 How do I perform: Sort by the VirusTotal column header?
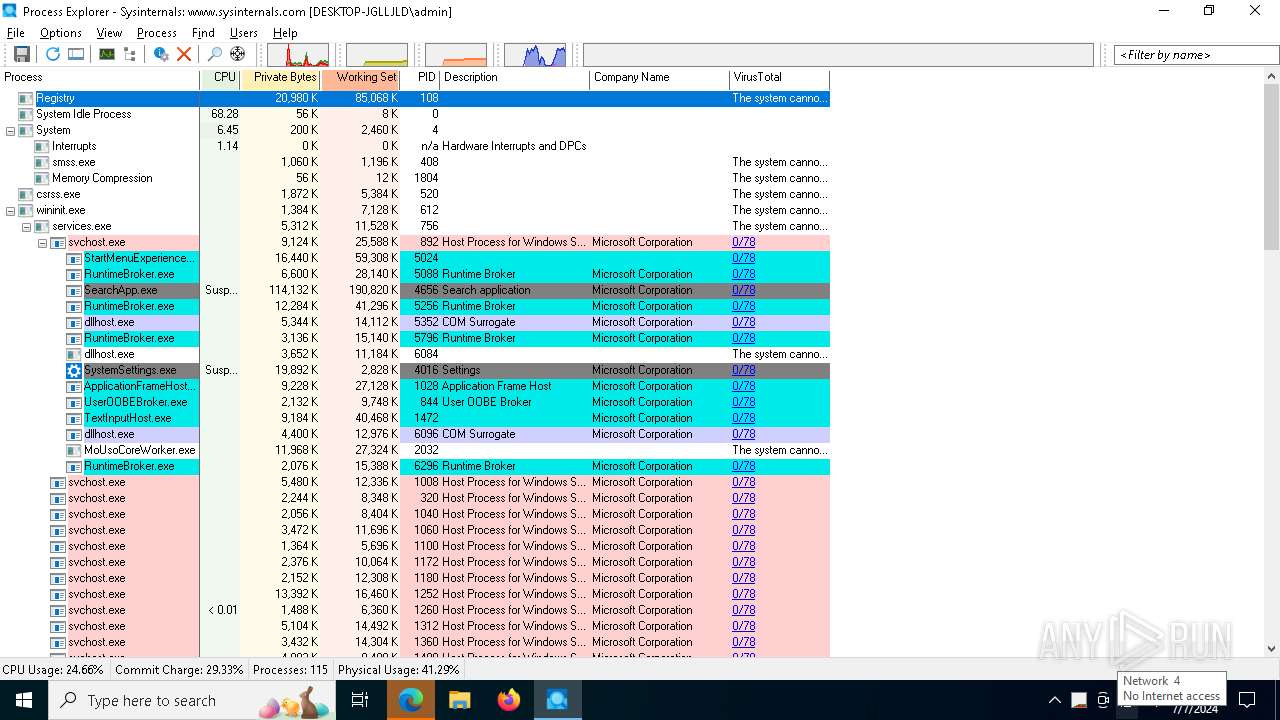tap(780, 77)
